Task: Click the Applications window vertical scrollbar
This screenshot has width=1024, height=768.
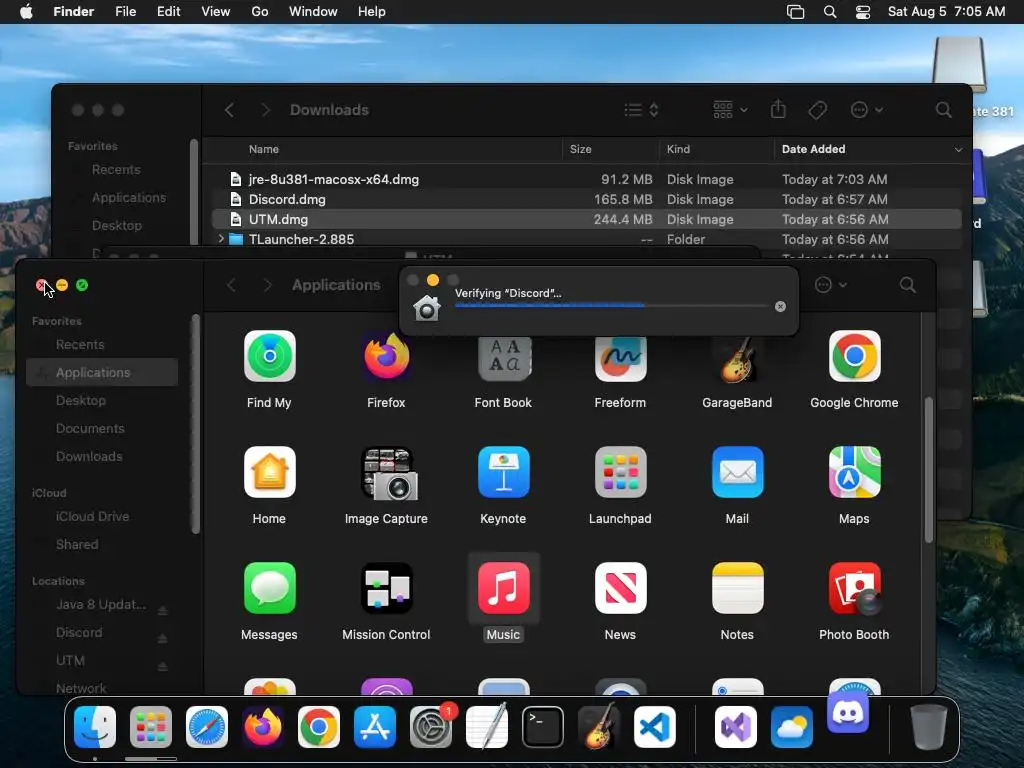Action: tap(928, 469)
